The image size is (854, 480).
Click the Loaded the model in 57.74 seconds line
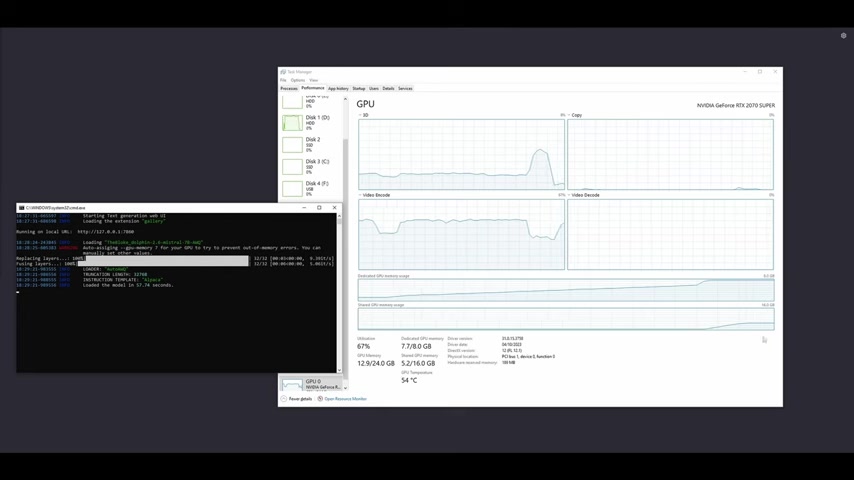click(x=128, y=285)
